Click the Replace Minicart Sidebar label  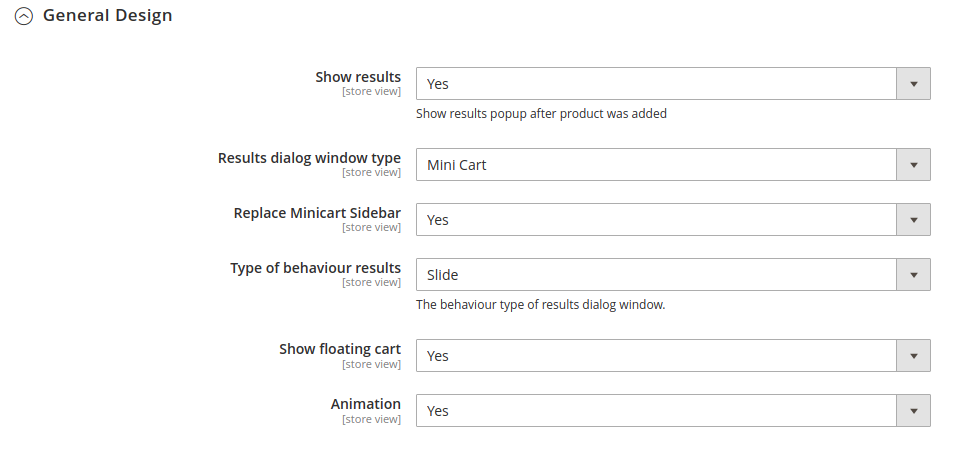pos(317,213)
